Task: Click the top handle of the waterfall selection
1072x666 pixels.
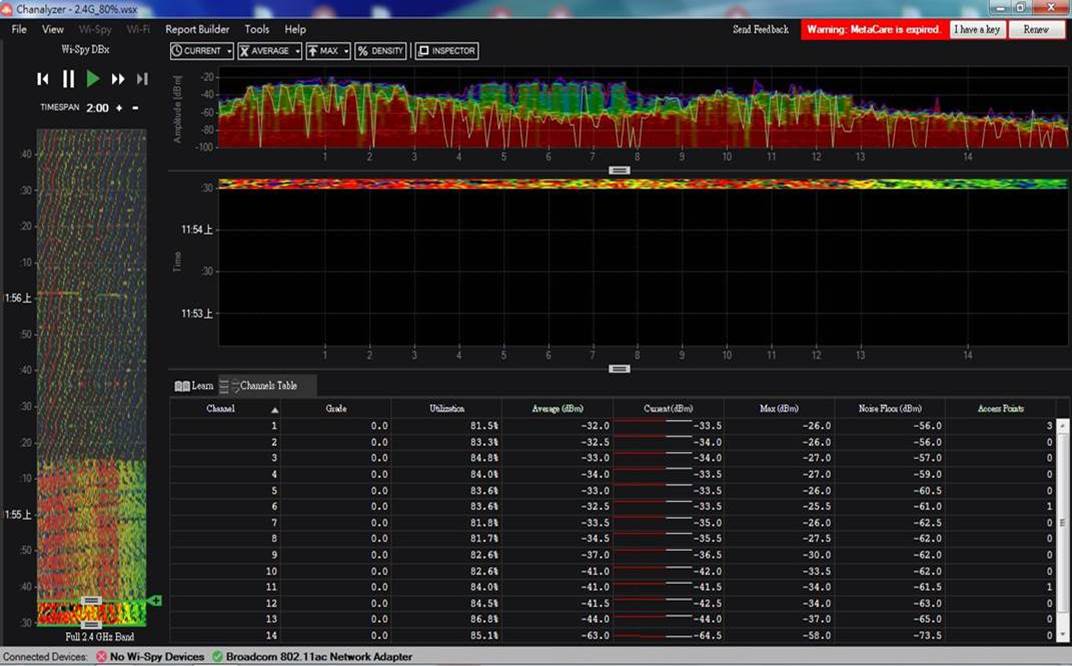Action: pyautogui.click(x=92, y=601)
